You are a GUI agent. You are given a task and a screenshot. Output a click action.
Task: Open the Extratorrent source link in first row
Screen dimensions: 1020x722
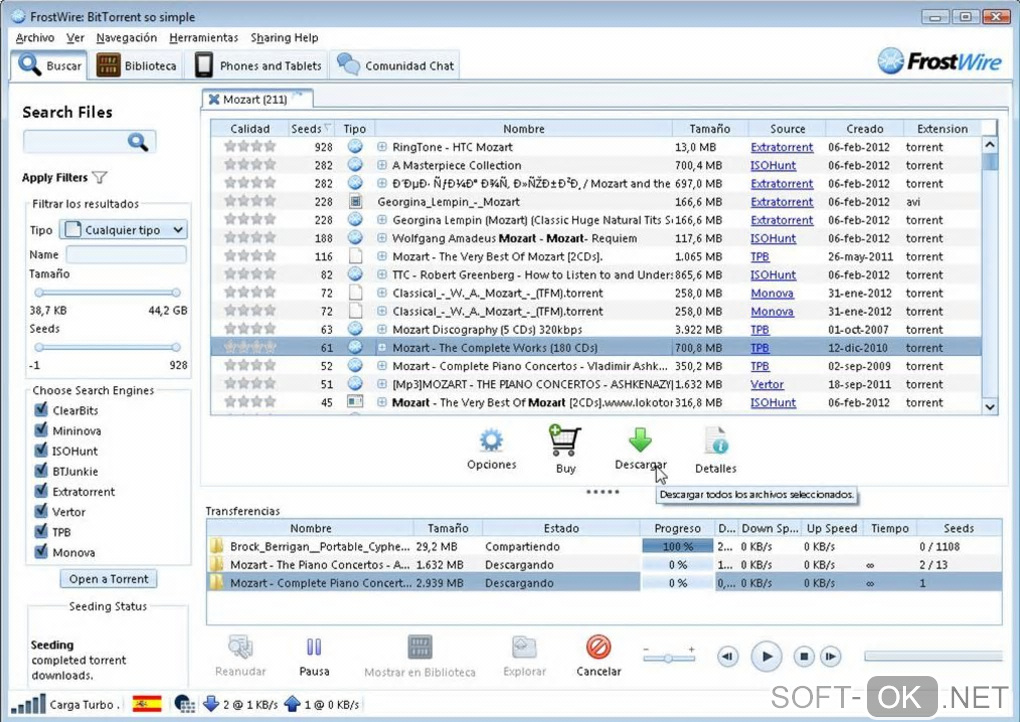click(781, 148)
